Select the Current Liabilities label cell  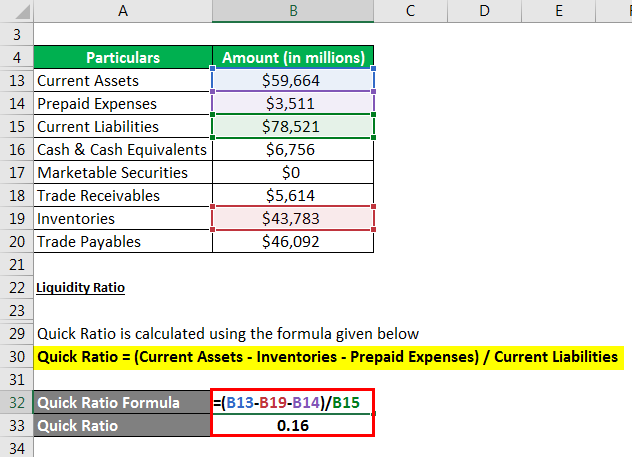(x=123, y=126)
